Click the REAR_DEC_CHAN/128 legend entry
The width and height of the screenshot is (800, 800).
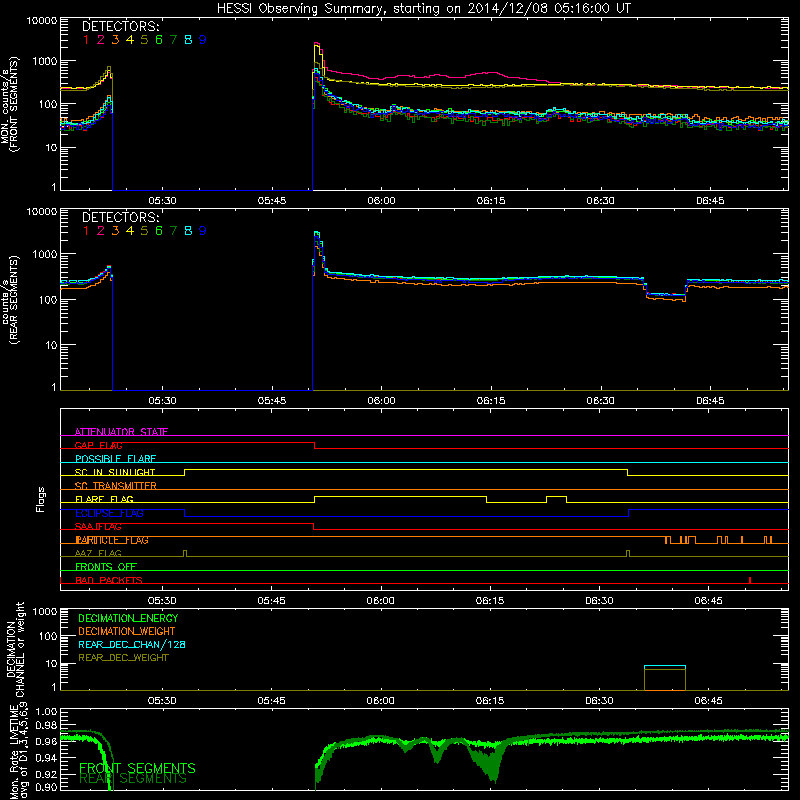click(132, 644)
